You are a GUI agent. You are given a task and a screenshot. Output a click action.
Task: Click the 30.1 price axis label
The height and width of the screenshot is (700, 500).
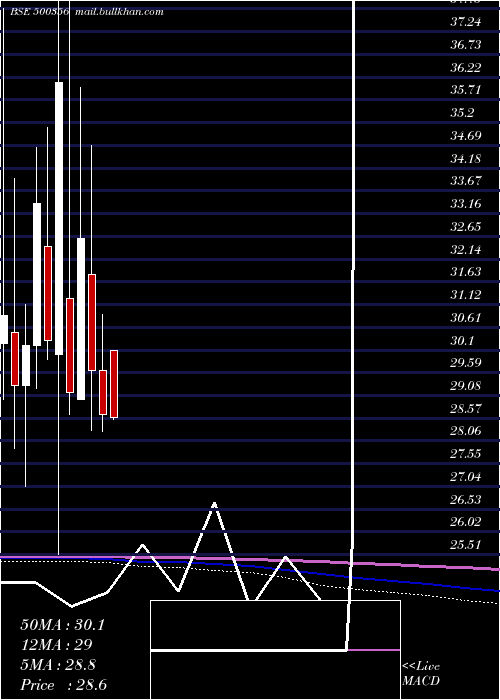click(462, 340)
